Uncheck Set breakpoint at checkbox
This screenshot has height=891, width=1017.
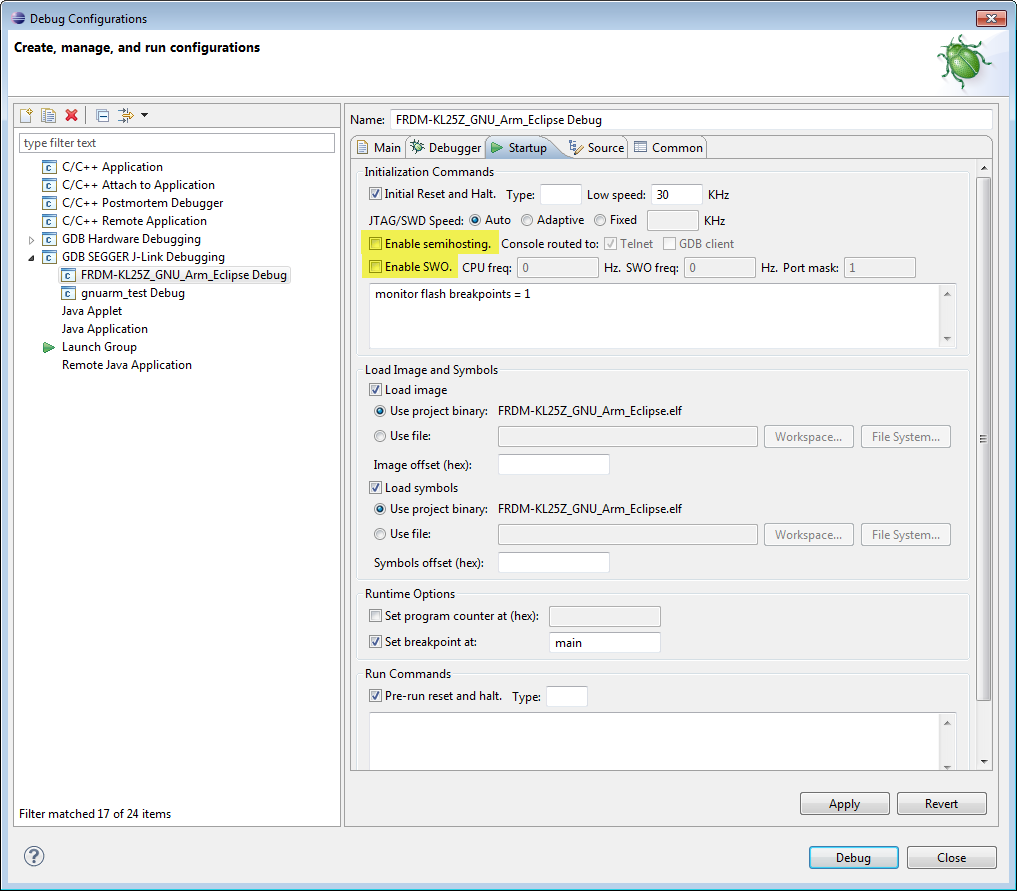(x=376, y=642)
